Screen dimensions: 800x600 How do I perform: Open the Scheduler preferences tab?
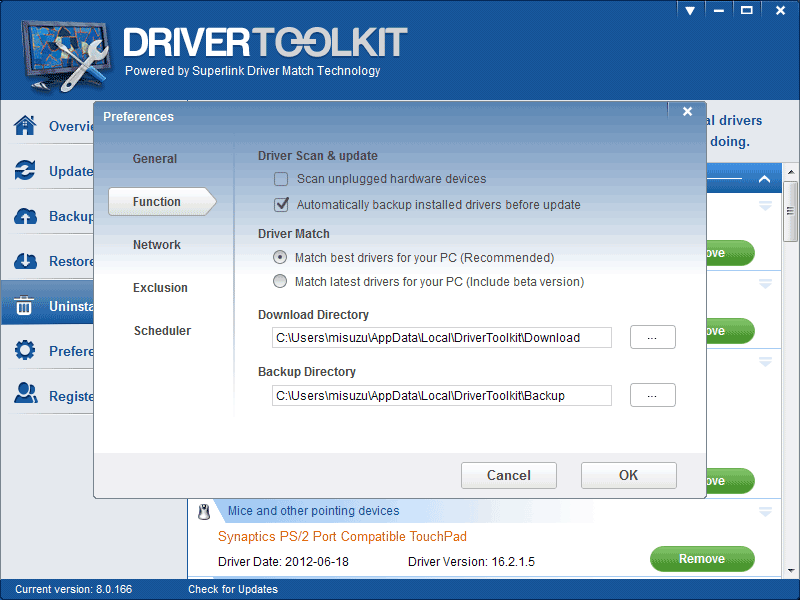[162, 331]
